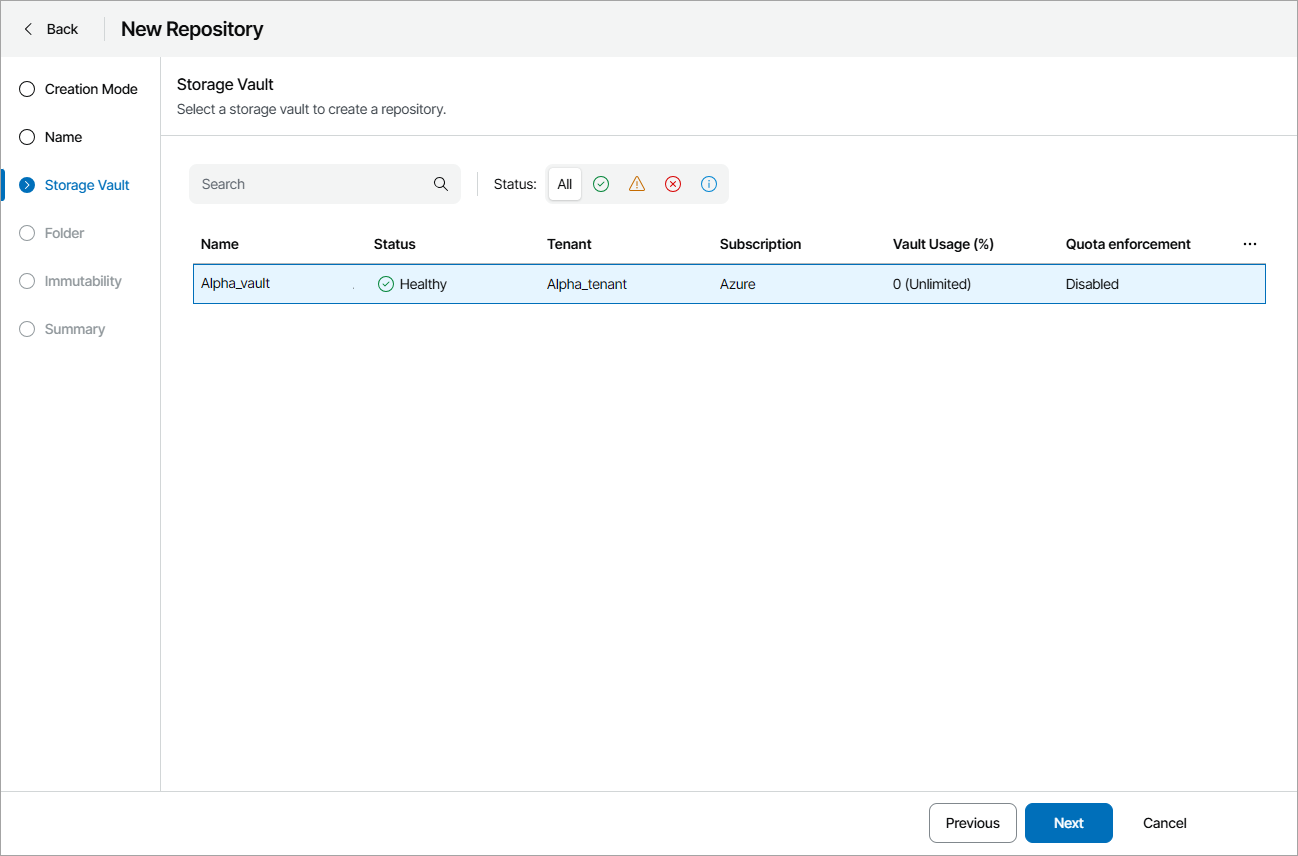Click the Healthy checkmark icon beside Alpha_vault
This screenshot has width=1298, height=856.
coord(385,284)
